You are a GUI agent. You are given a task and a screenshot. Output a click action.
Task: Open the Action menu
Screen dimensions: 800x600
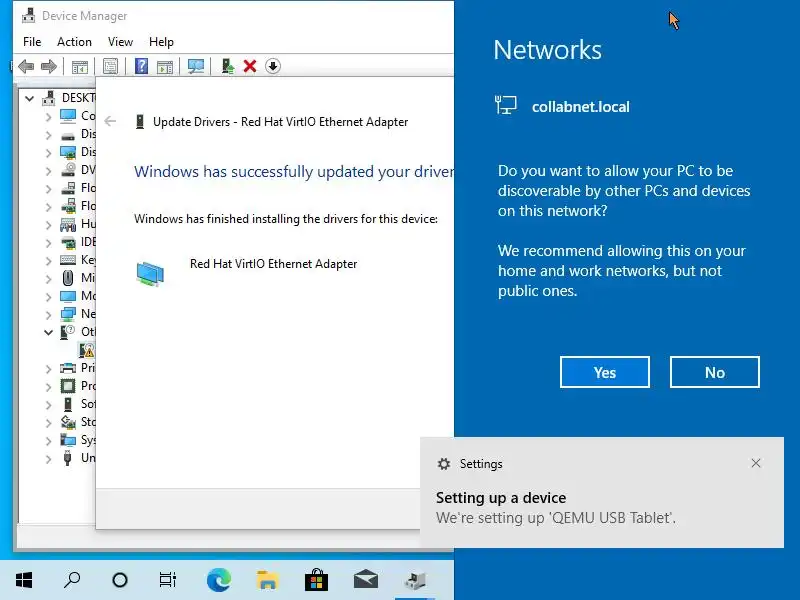tap(74, 42)
